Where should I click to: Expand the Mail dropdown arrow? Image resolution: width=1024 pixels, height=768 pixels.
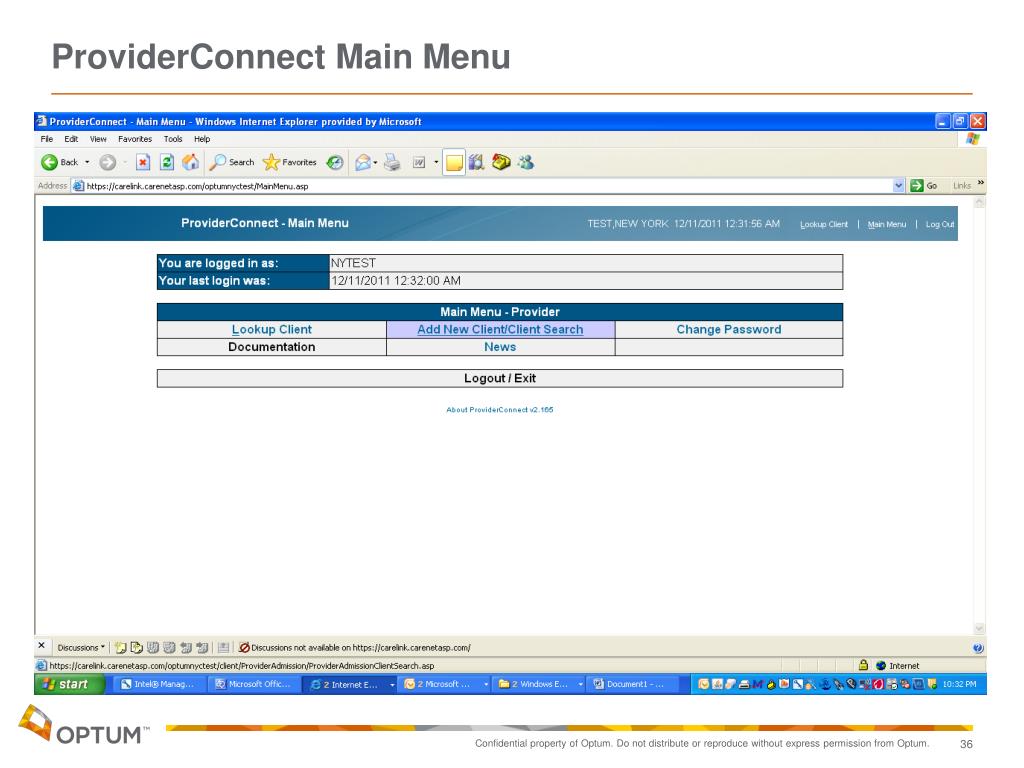coord(375,162)
